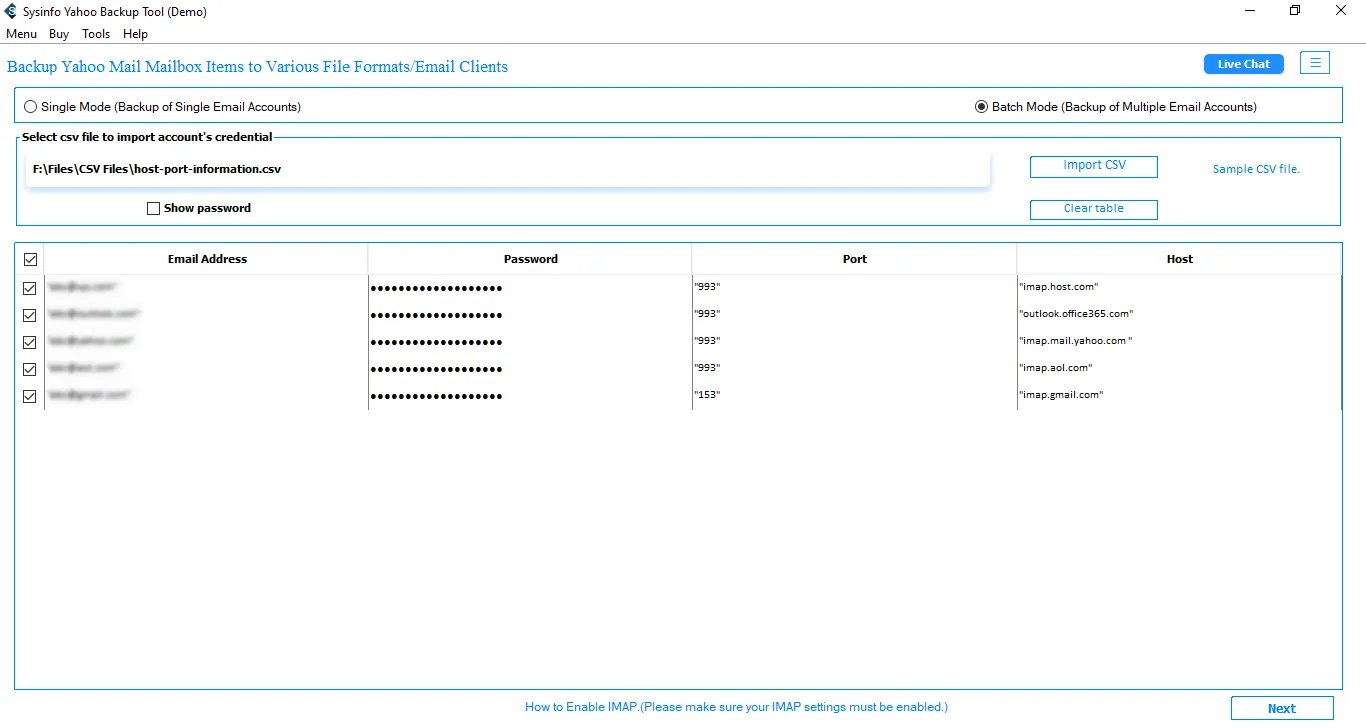Click the masked password in the imap.gmail.com row

pos(530,396)
